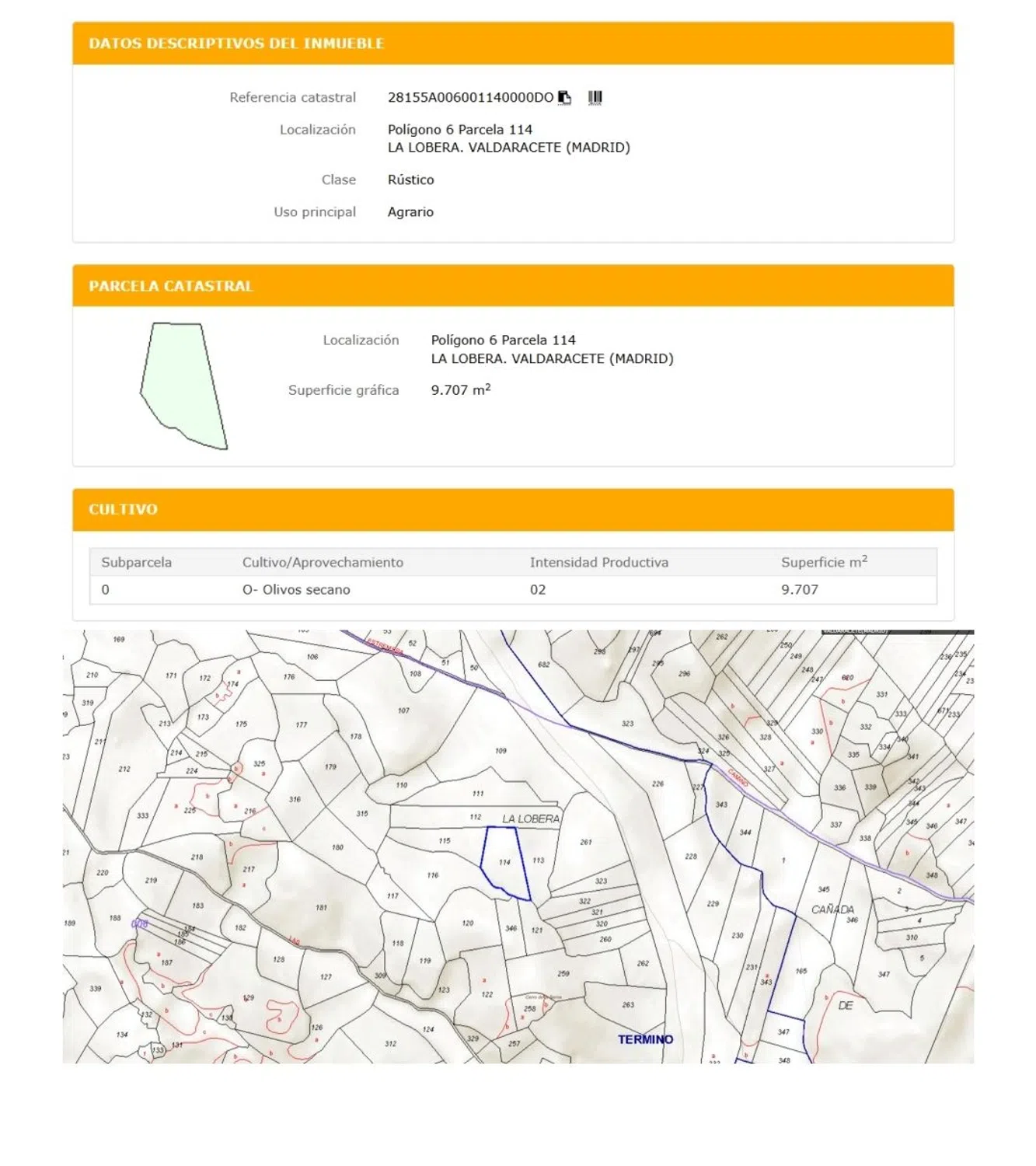Screen dimensions: 1036x1166
Task: Click the 'Cultivo' section header
Action: pyautogui.click(x=123, y=510)
